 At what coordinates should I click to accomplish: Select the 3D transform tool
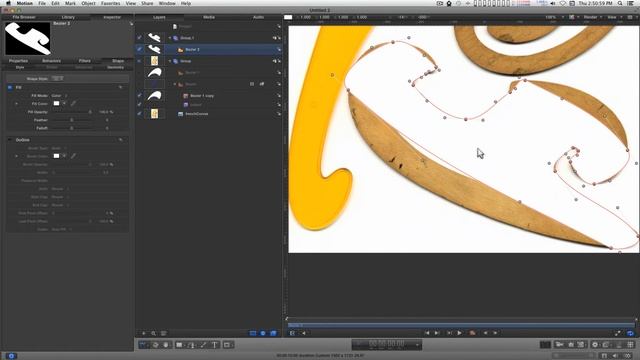[155, 345]
